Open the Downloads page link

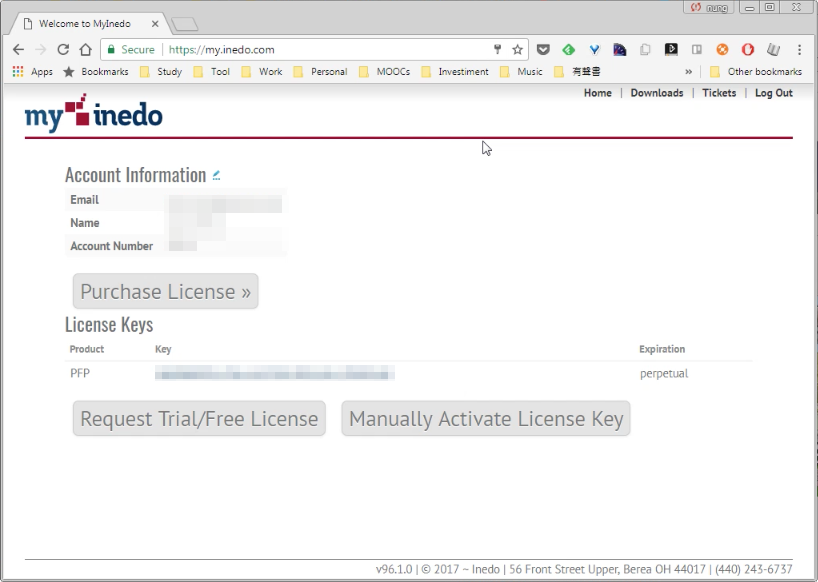pos(657,93)
